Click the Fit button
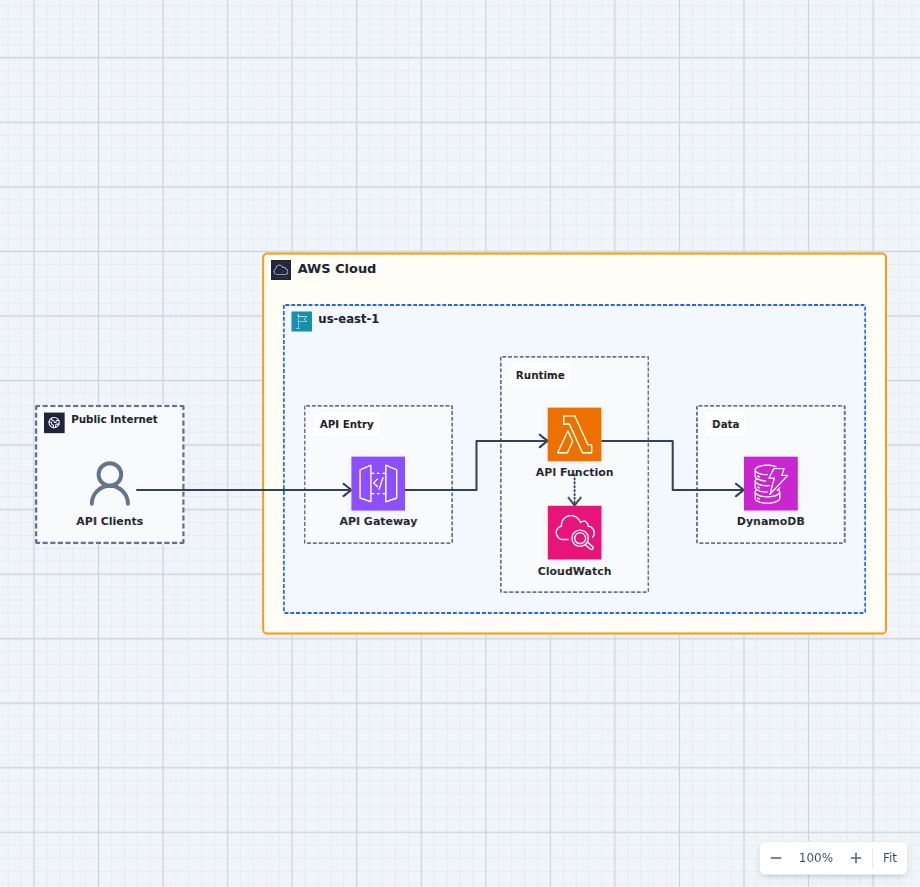Image resolution: width=920 pixels, height=887 pixels. point(889,858)
